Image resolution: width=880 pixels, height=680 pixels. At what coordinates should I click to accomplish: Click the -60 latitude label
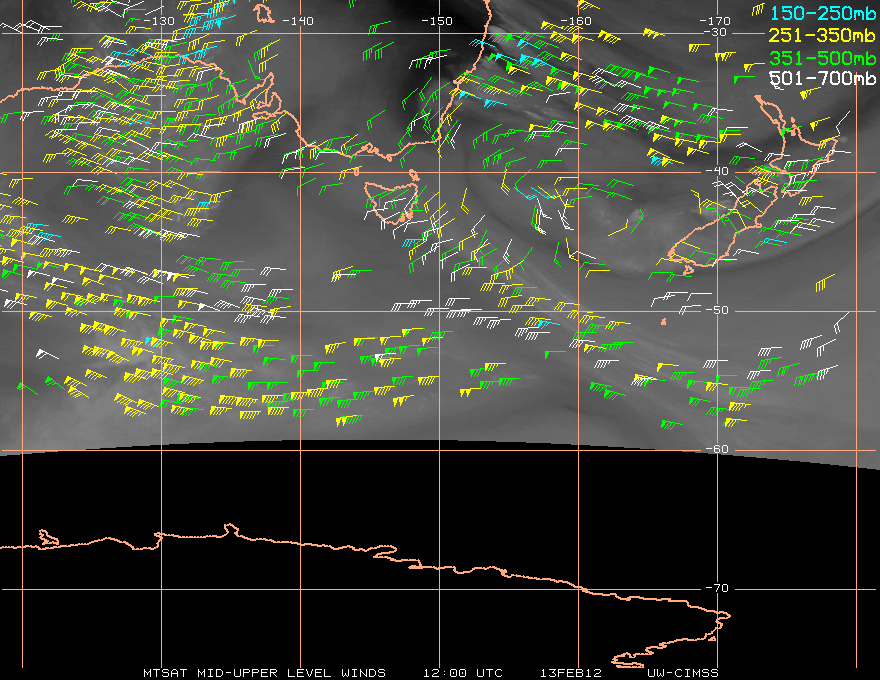(x=717, y=449)
